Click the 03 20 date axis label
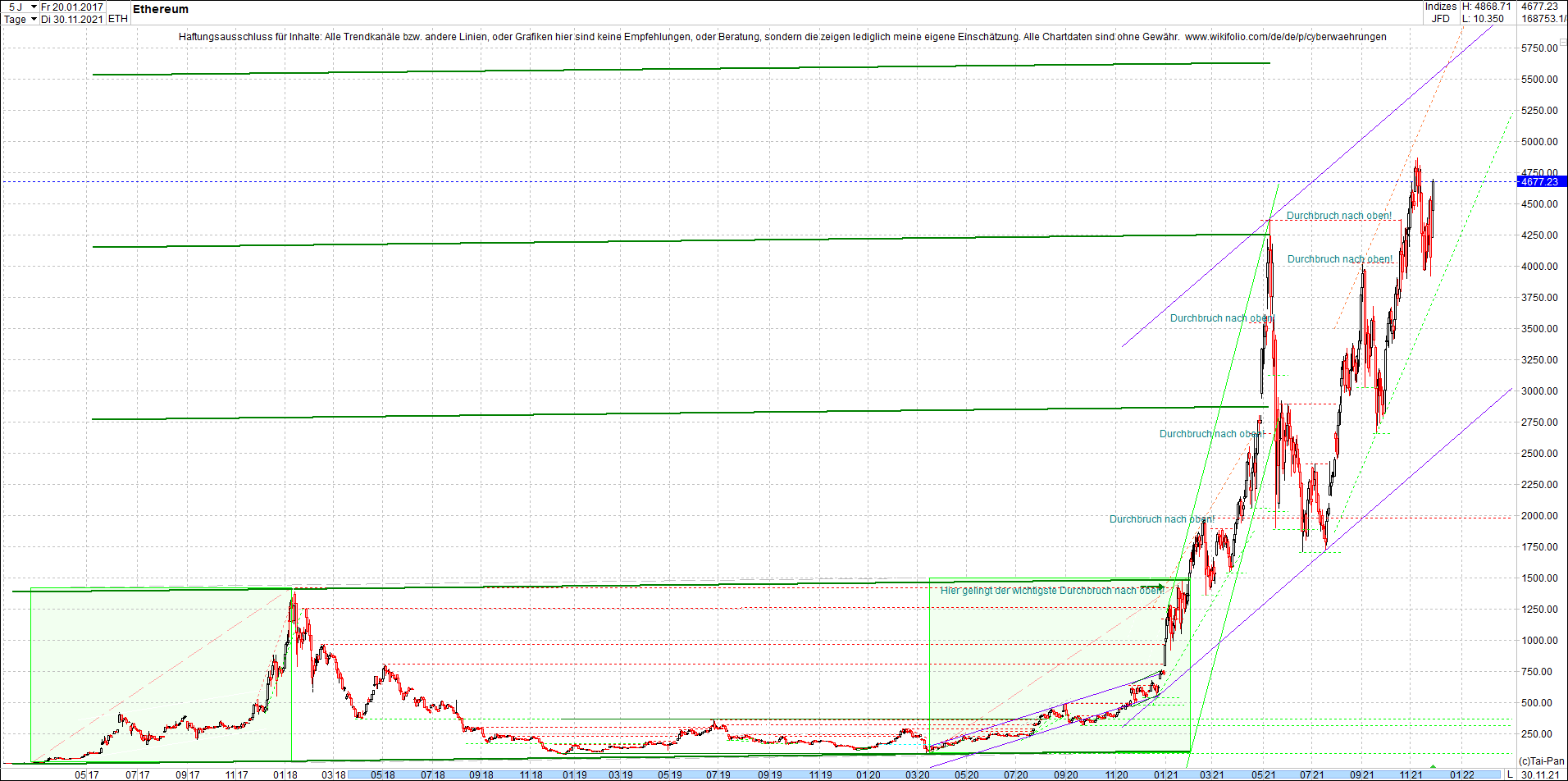 pyautogui.click(x=918, y=774)
